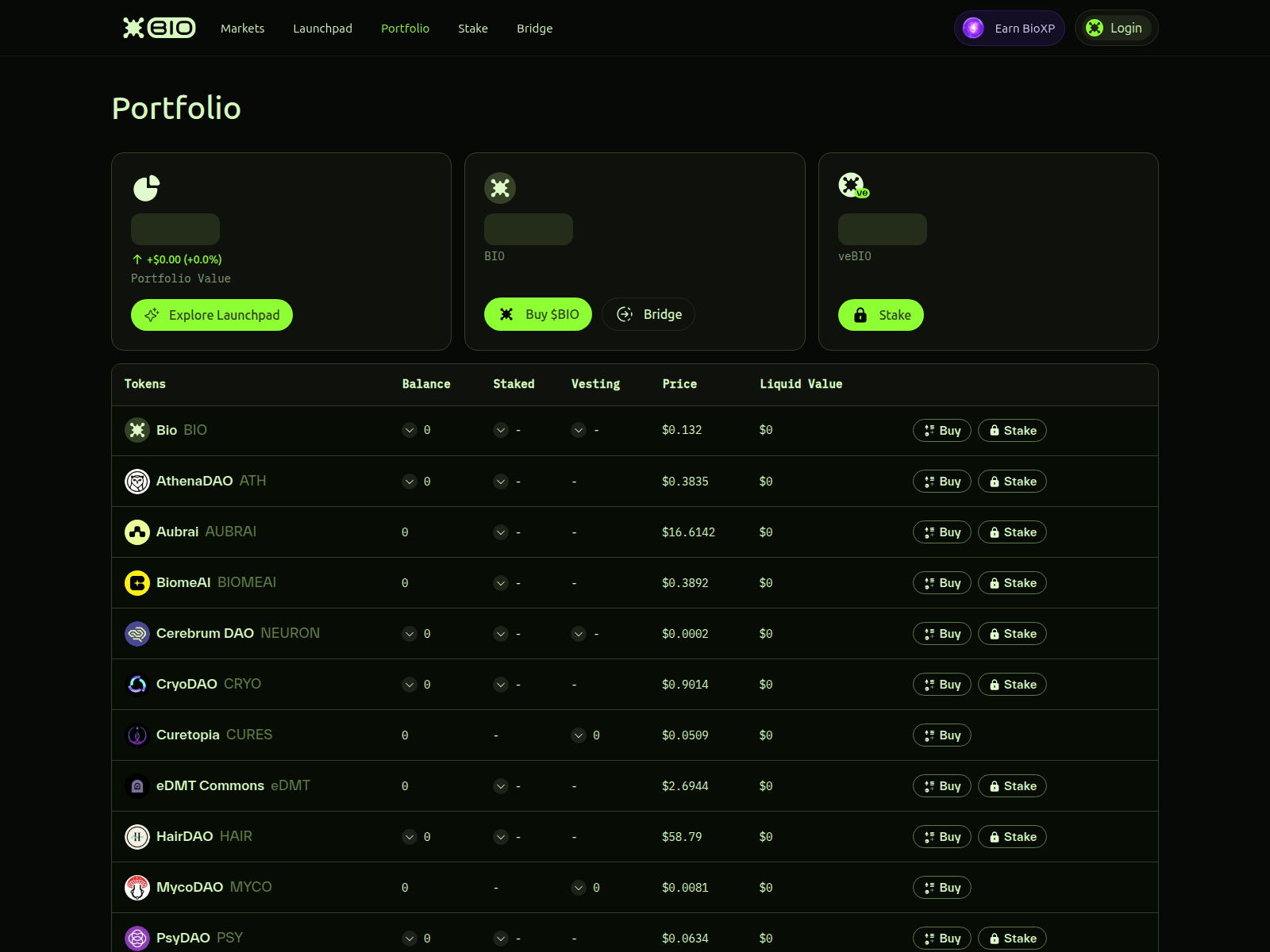Expand HairDAO staked chevron
The width and height of the screenshot is (1270, 952).
pyautogui.click(x=501, y=837)
